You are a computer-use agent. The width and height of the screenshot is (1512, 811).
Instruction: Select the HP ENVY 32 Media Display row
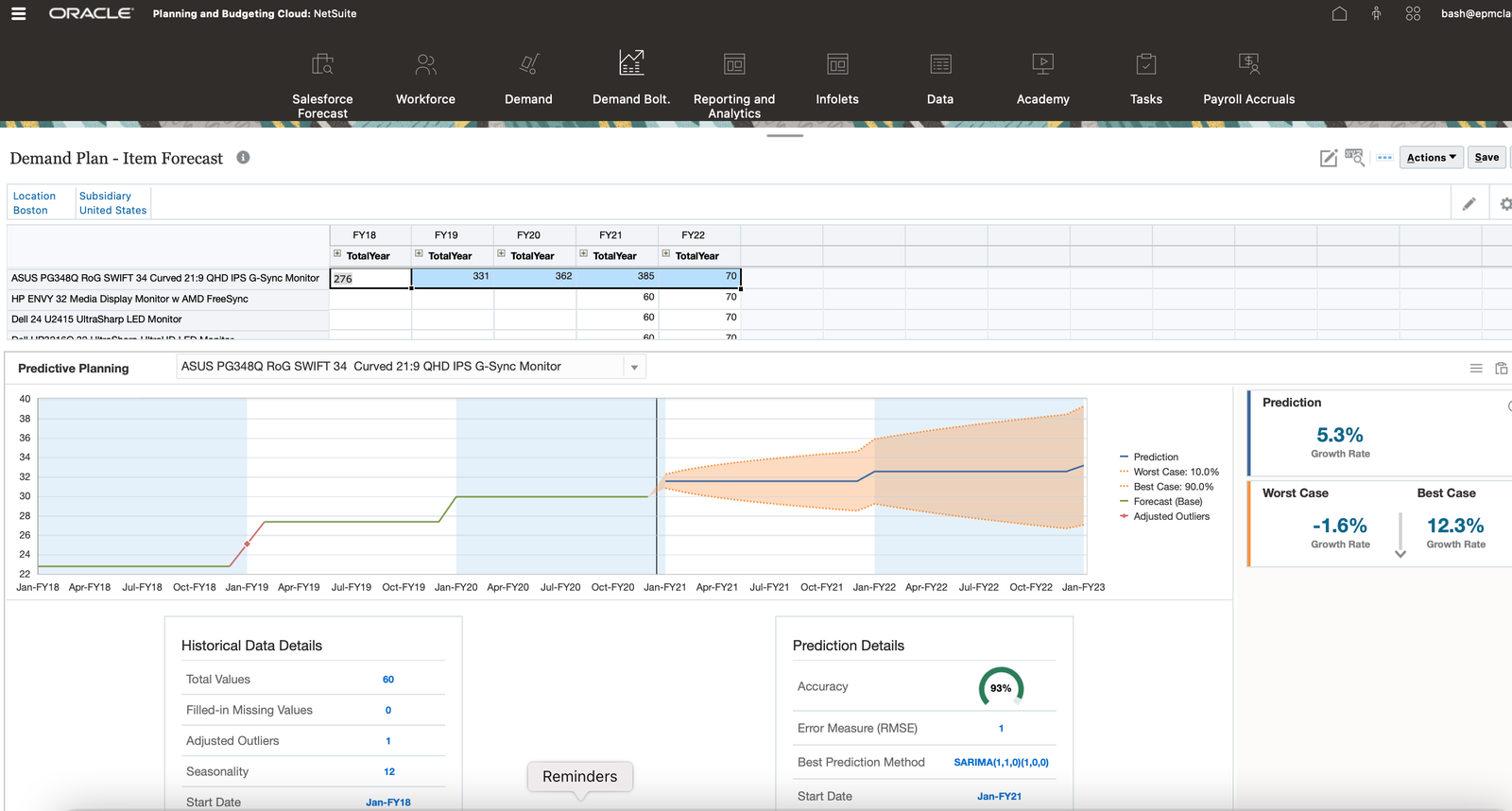pos(167,299)
